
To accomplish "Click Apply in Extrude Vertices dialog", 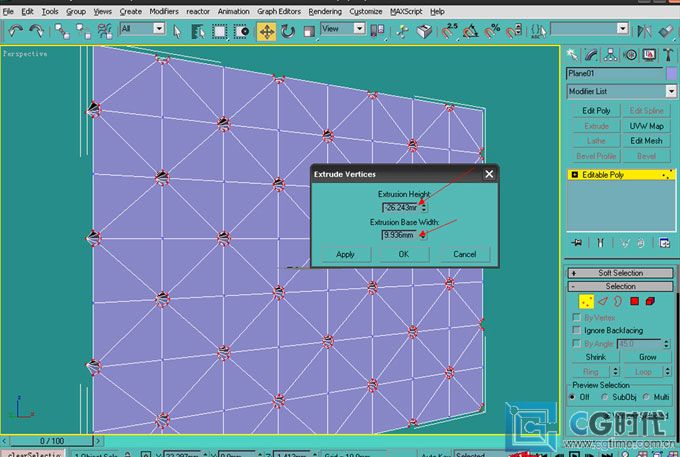I will click(346, 255).
